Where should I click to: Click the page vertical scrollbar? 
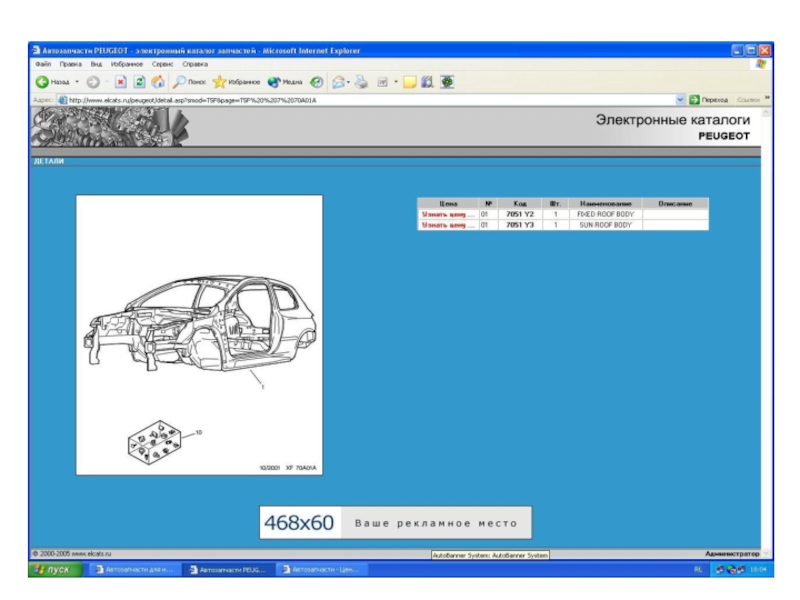[766, 333]
